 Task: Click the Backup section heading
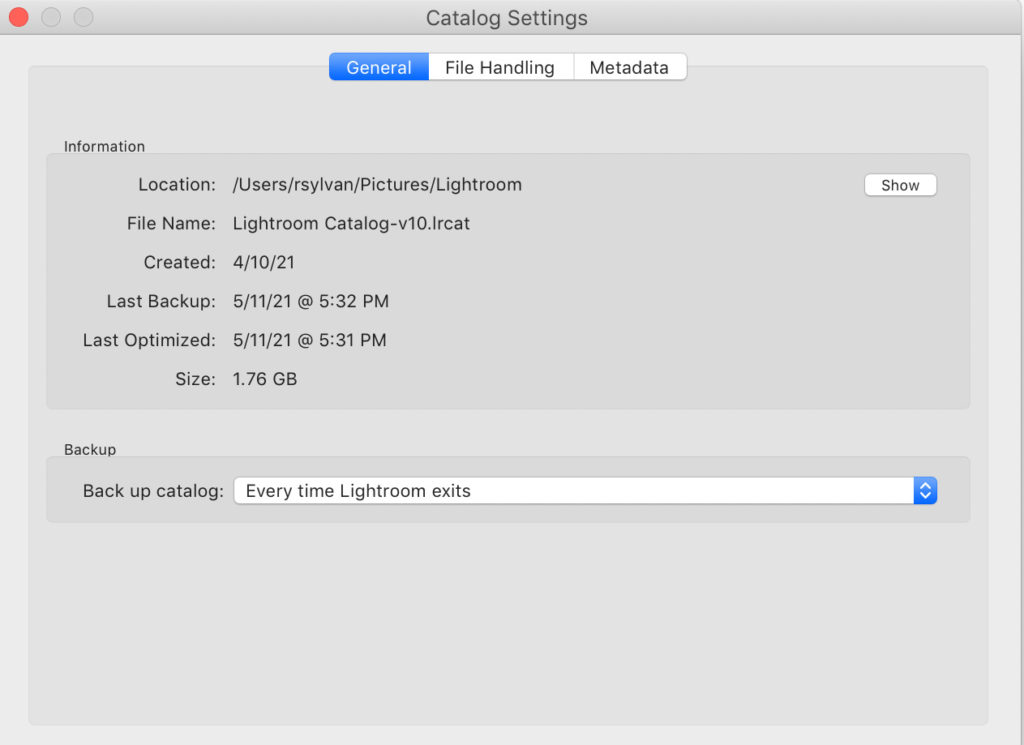[x=90, y=450]
